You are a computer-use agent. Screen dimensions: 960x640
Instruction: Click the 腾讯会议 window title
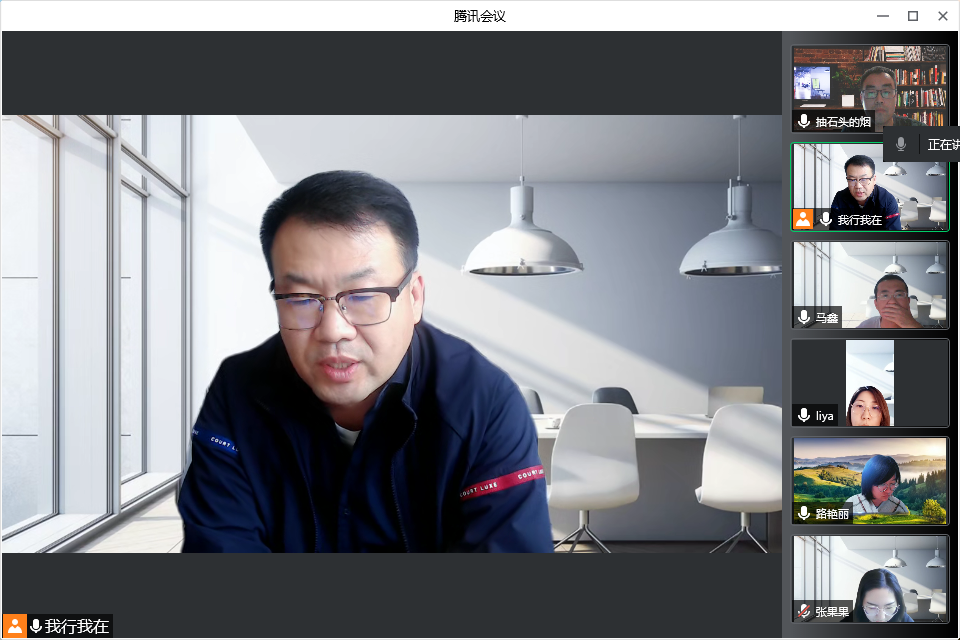pyautogui.click(x=480, y=16)
